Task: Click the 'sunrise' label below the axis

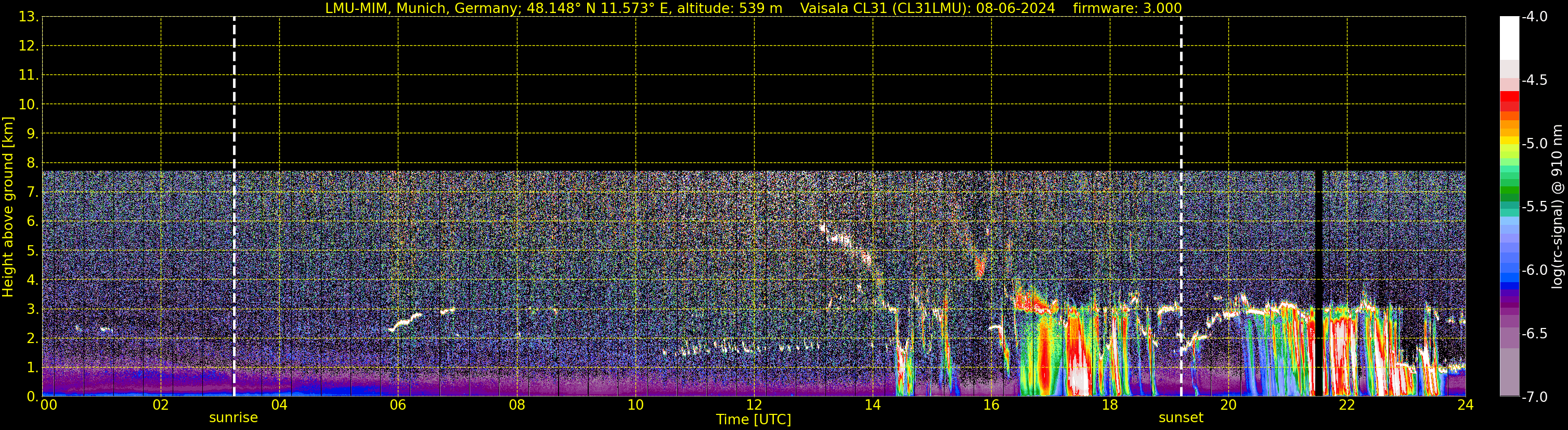Action: point(233,418)
